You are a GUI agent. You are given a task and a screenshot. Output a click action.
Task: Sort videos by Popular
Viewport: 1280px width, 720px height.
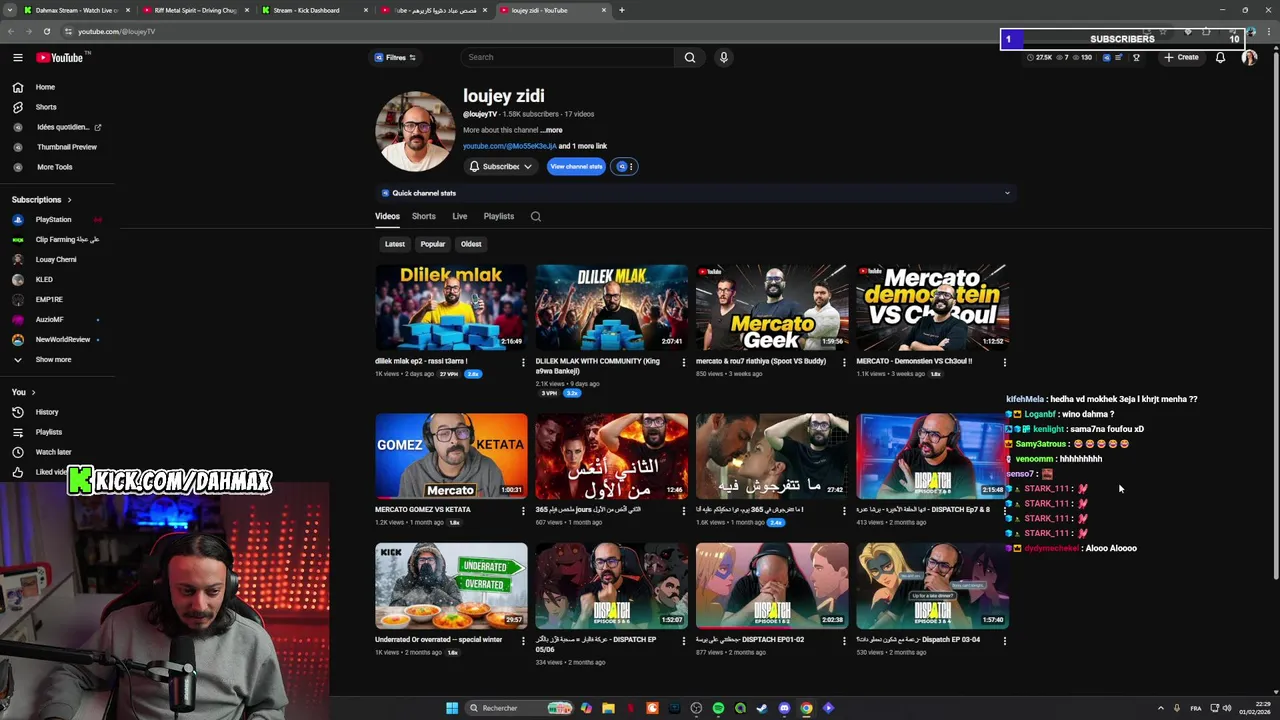pos(433,244)
